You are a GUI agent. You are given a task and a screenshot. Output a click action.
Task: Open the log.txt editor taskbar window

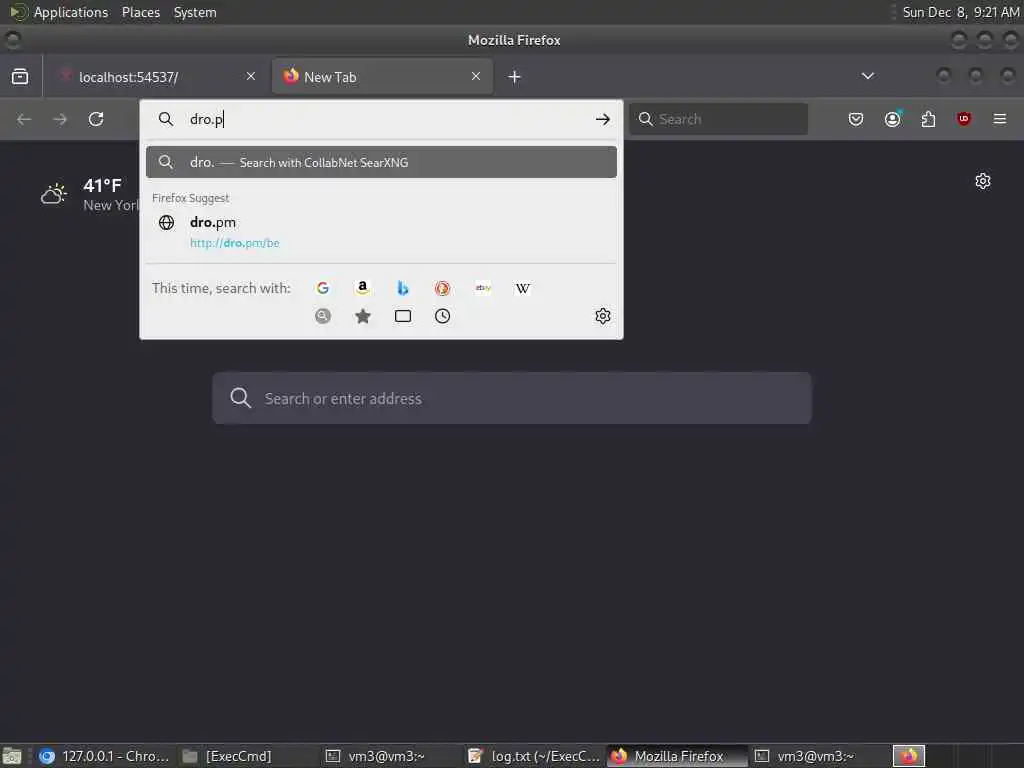click(534, 756)
